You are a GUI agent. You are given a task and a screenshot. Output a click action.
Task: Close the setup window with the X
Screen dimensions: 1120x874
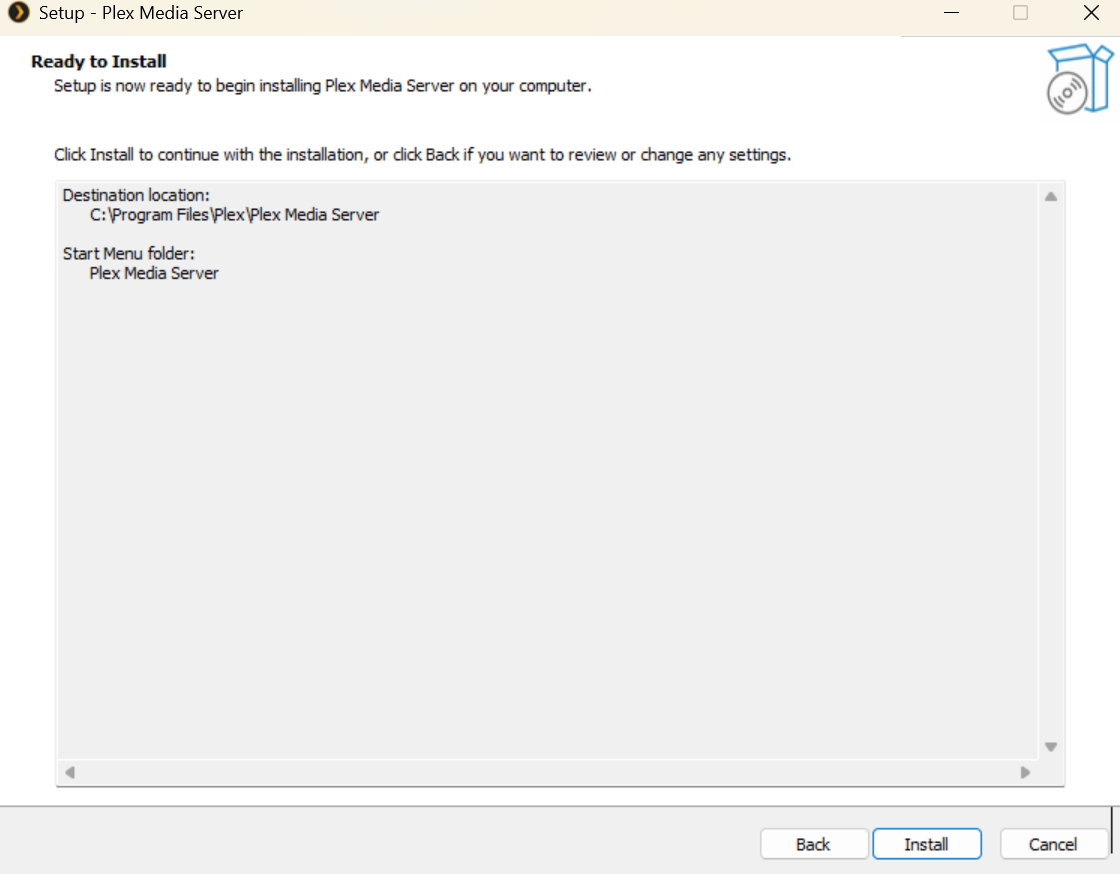click(1091, 14)
